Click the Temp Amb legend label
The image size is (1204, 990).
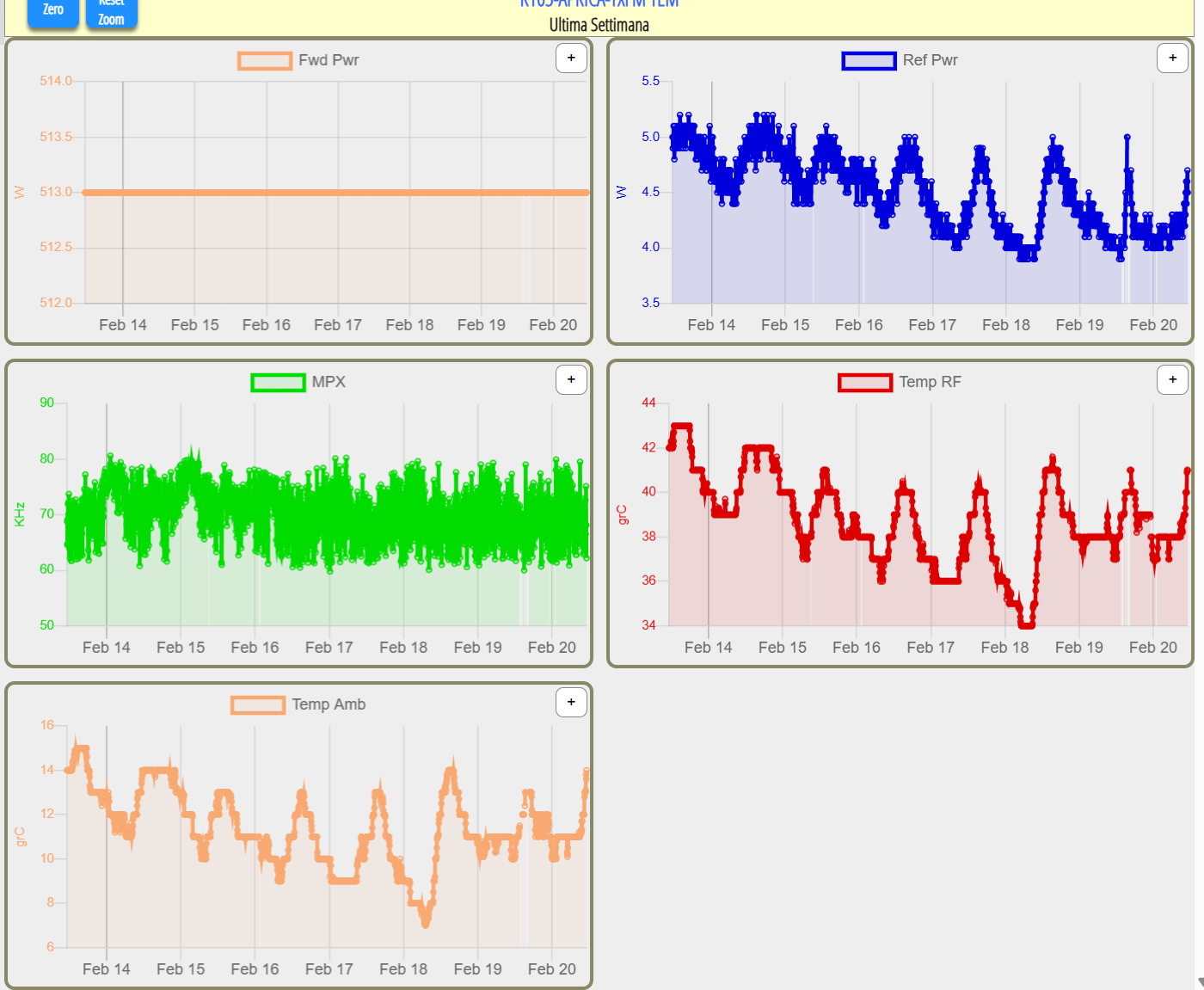pyautogui.click(x=329, y=704)
